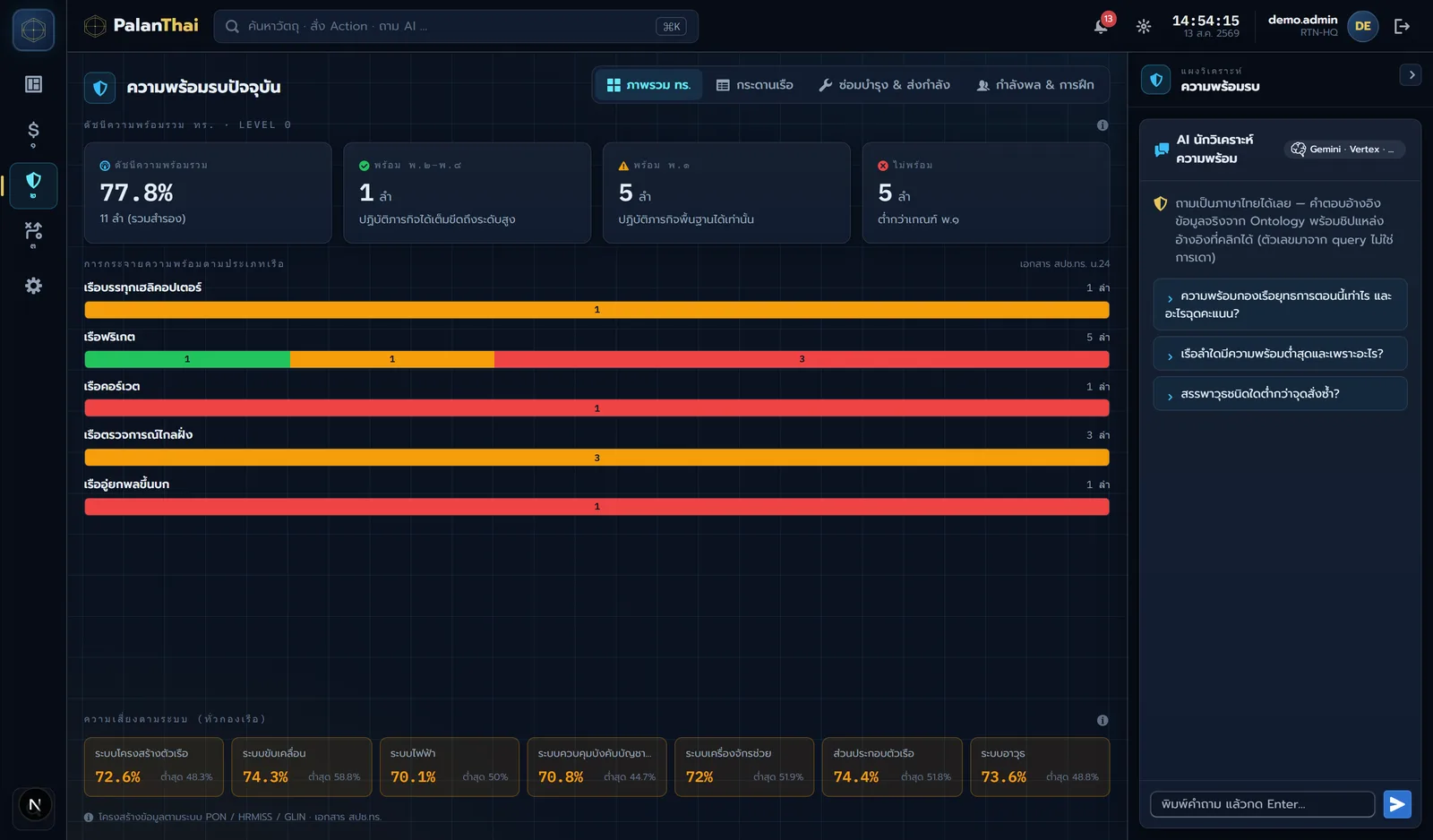1433x840 pixels.
Task: Open the ระบบขับเคลื่อน 74.3% card
Action: [x=302, y=767]
